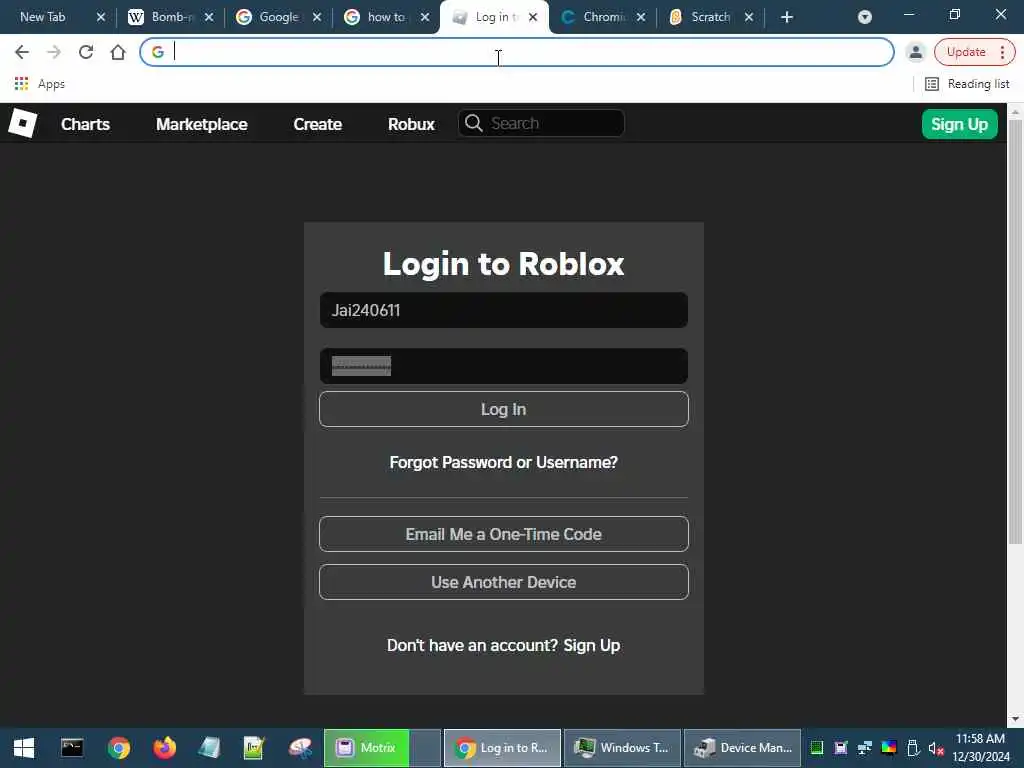Open the Windows Start menu

(24, 748)
